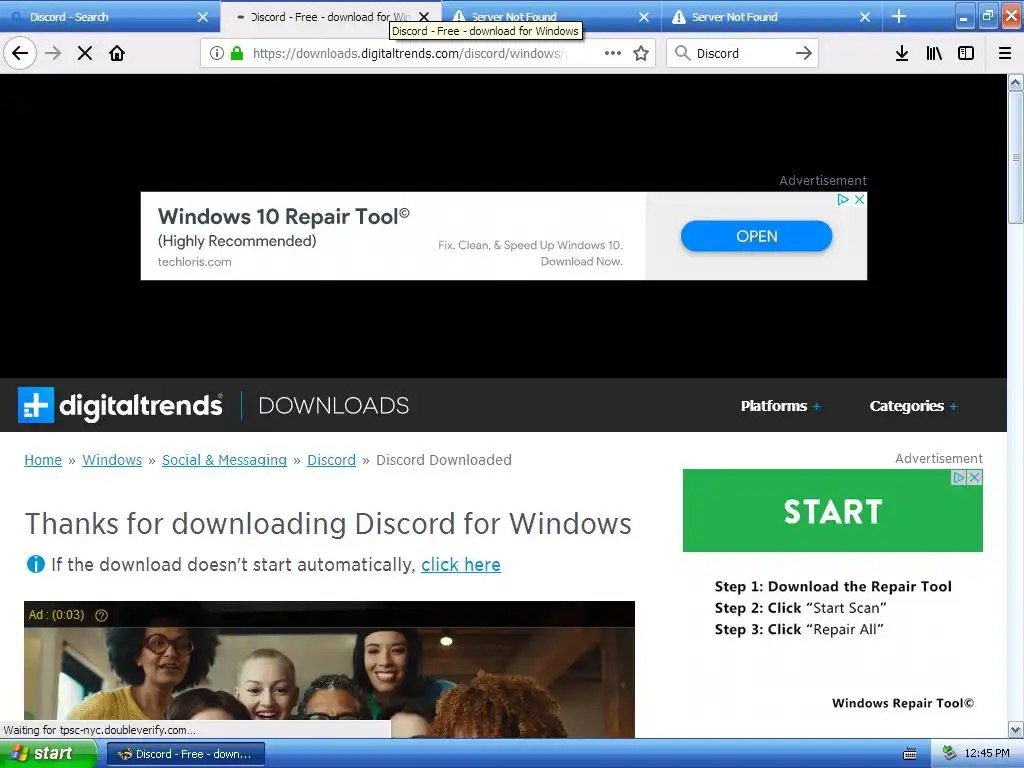
Task: Click the Discord search box
Action: point(743,53)
